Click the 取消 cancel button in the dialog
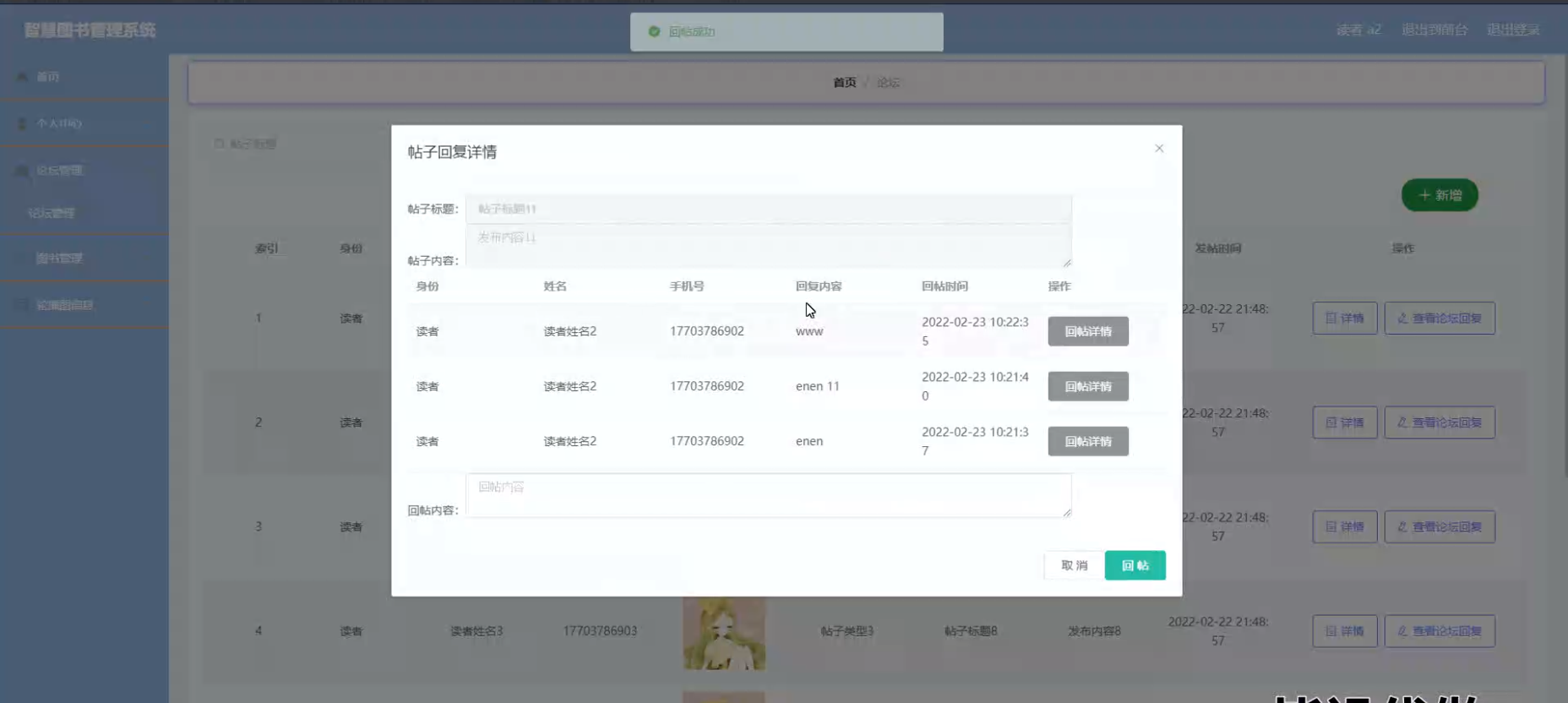Viewport: 1568px width, 703px height. point(1074,565)
